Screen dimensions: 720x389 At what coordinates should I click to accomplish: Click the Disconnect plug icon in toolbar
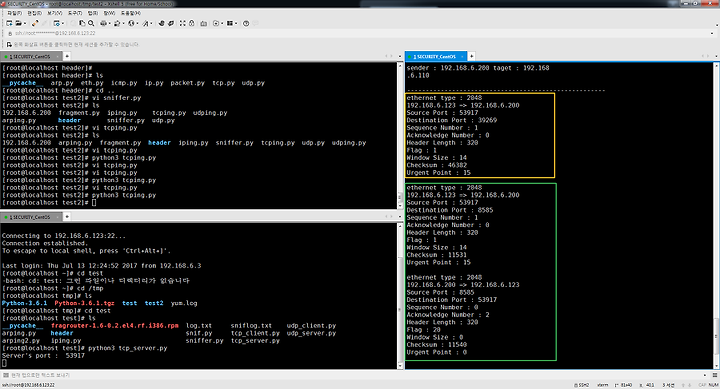click(x=35, y=23)
